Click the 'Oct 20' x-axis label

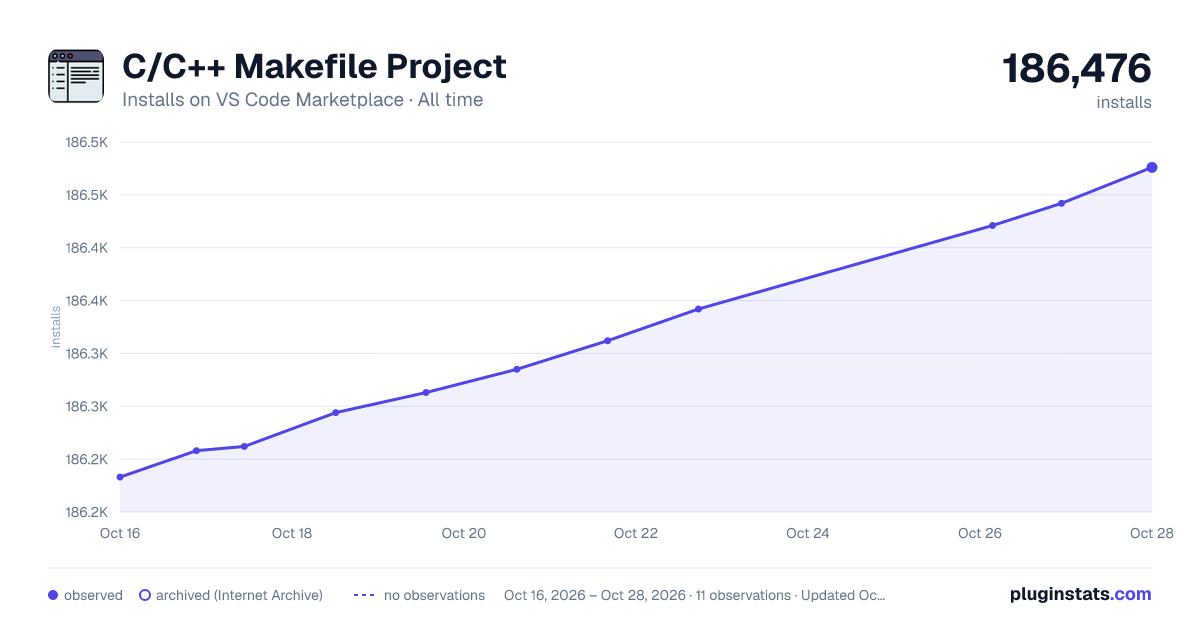tap(464, 533)
